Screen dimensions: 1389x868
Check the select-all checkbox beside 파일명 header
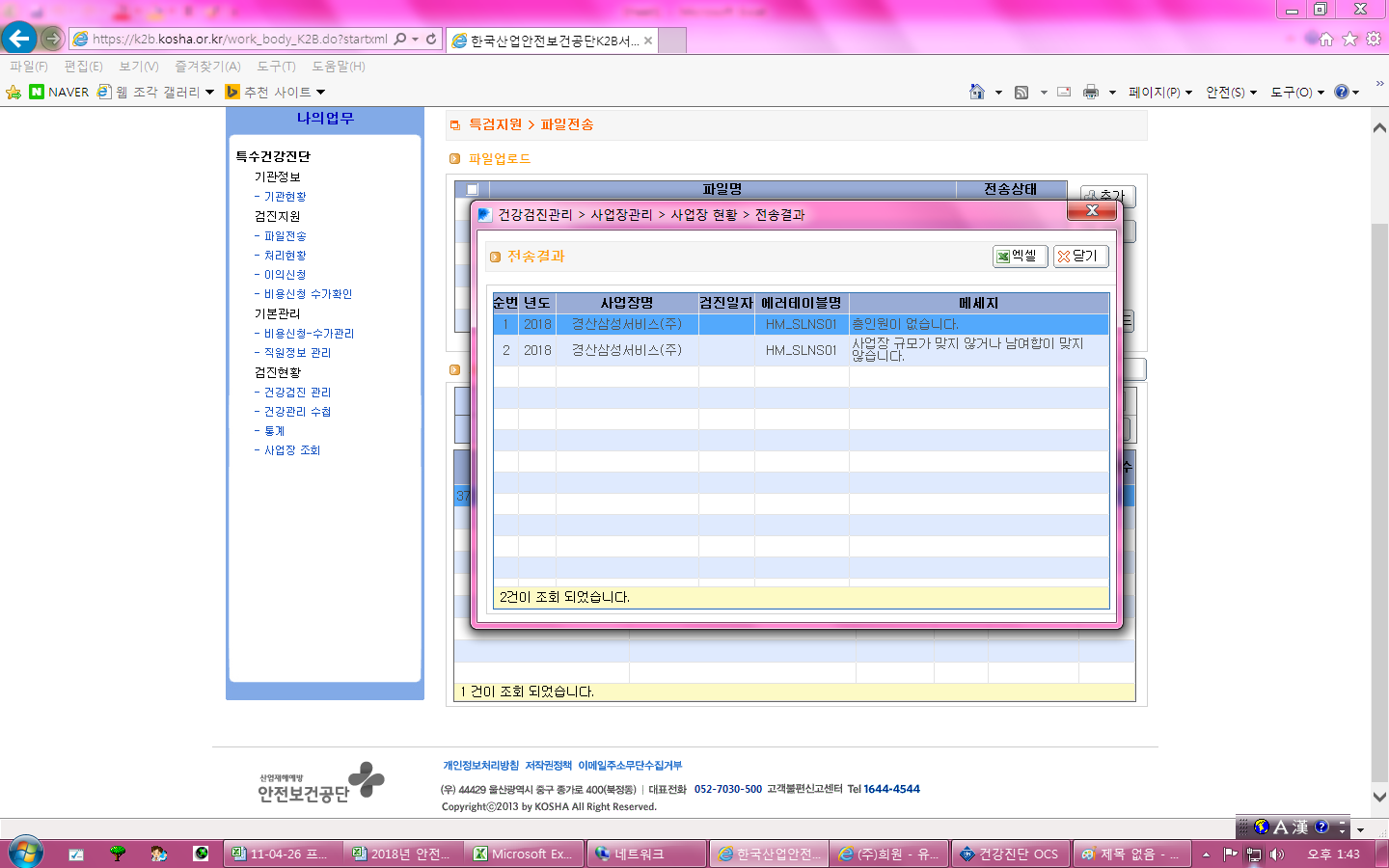pyautogui.click(x=473, y=189)
